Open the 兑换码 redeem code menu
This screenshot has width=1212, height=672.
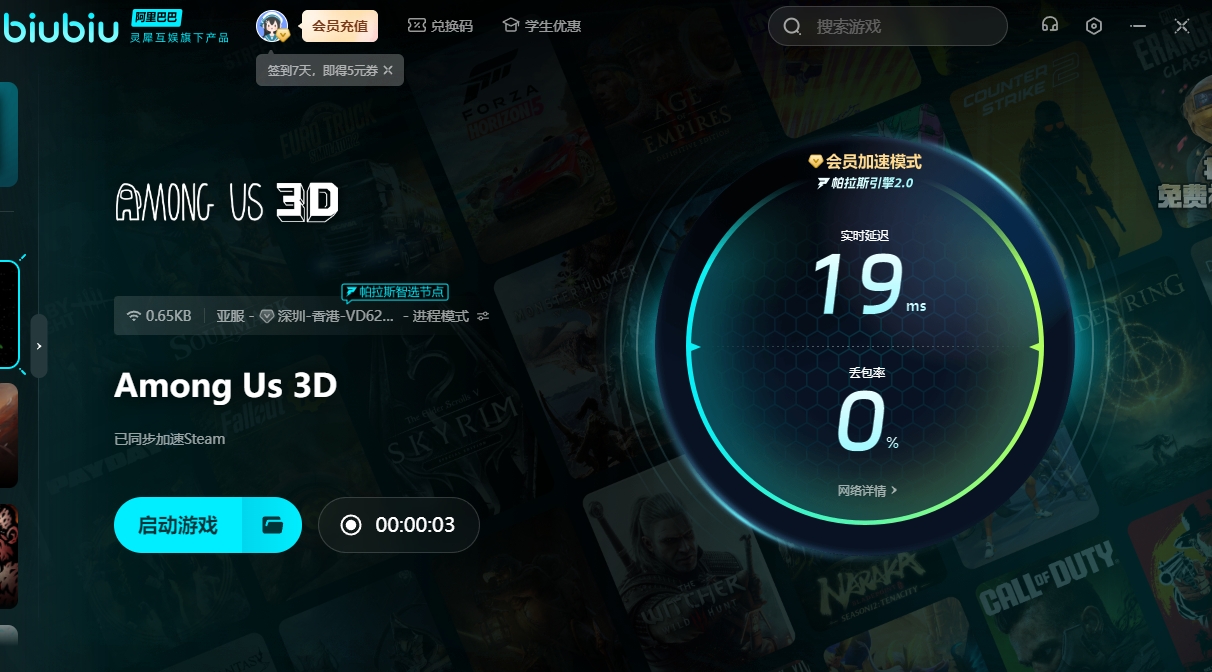click(x=440, y=26)
